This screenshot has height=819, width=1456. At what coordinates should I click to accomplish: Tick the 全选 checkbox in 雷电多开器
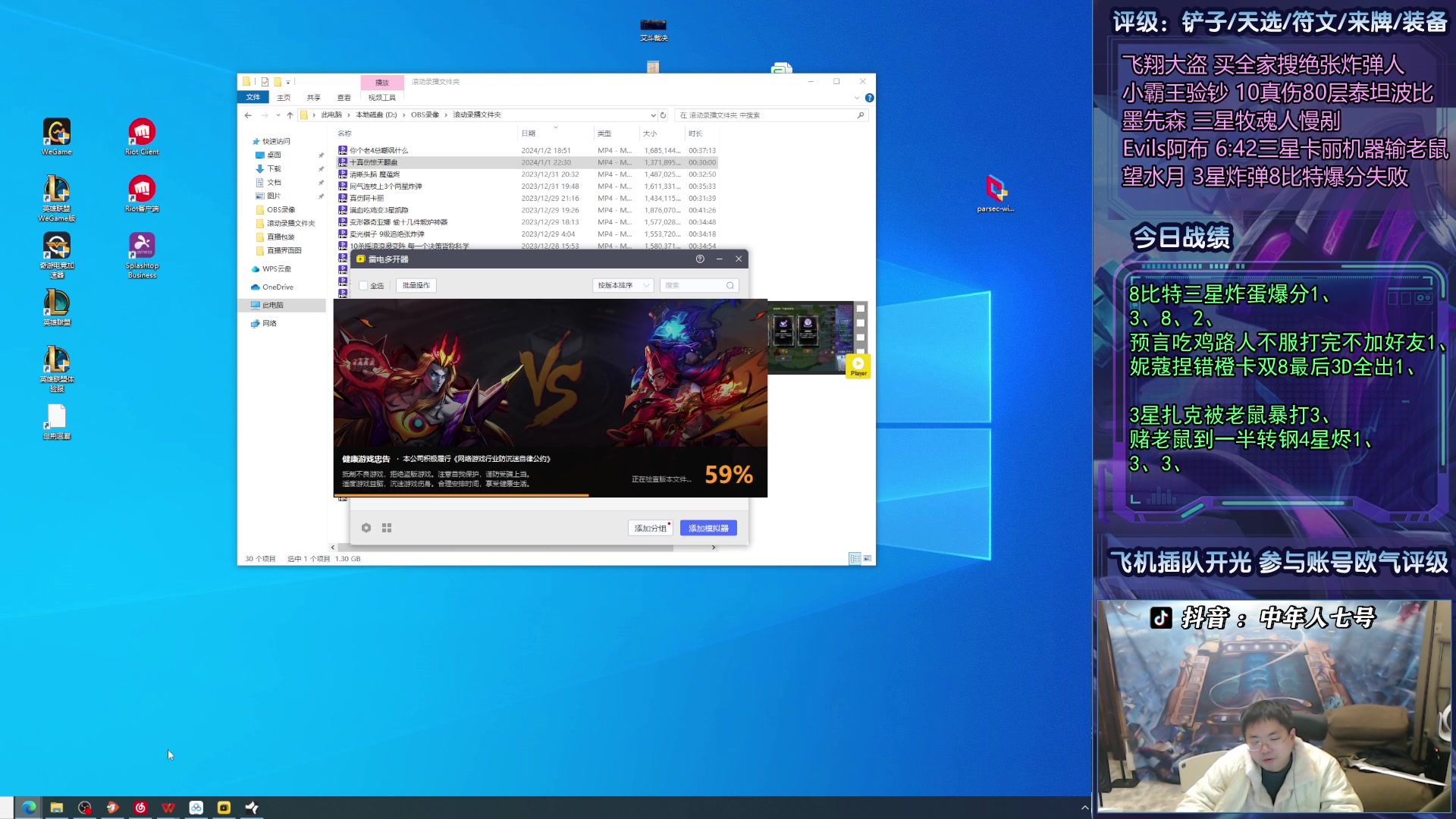pos(363,286)
